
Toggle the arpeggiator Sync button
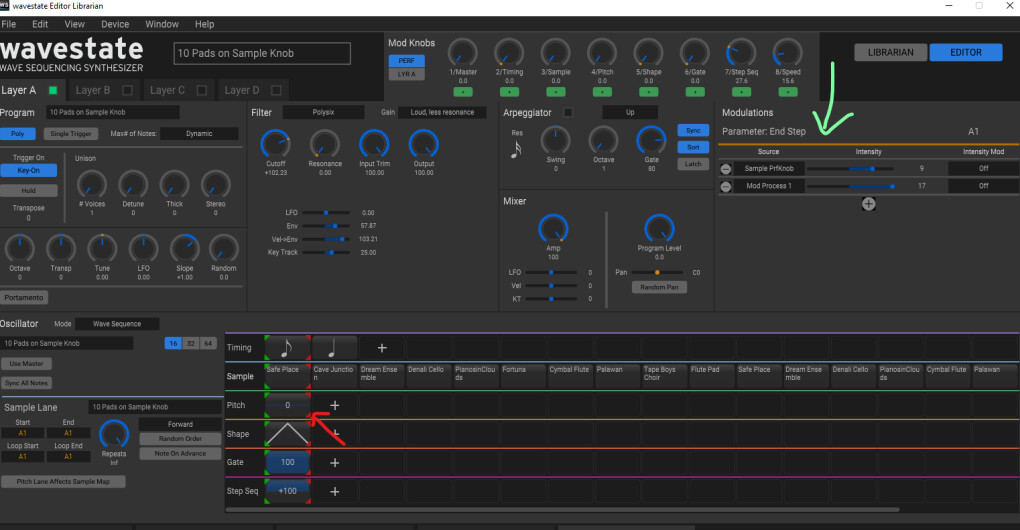click(693, 130)
